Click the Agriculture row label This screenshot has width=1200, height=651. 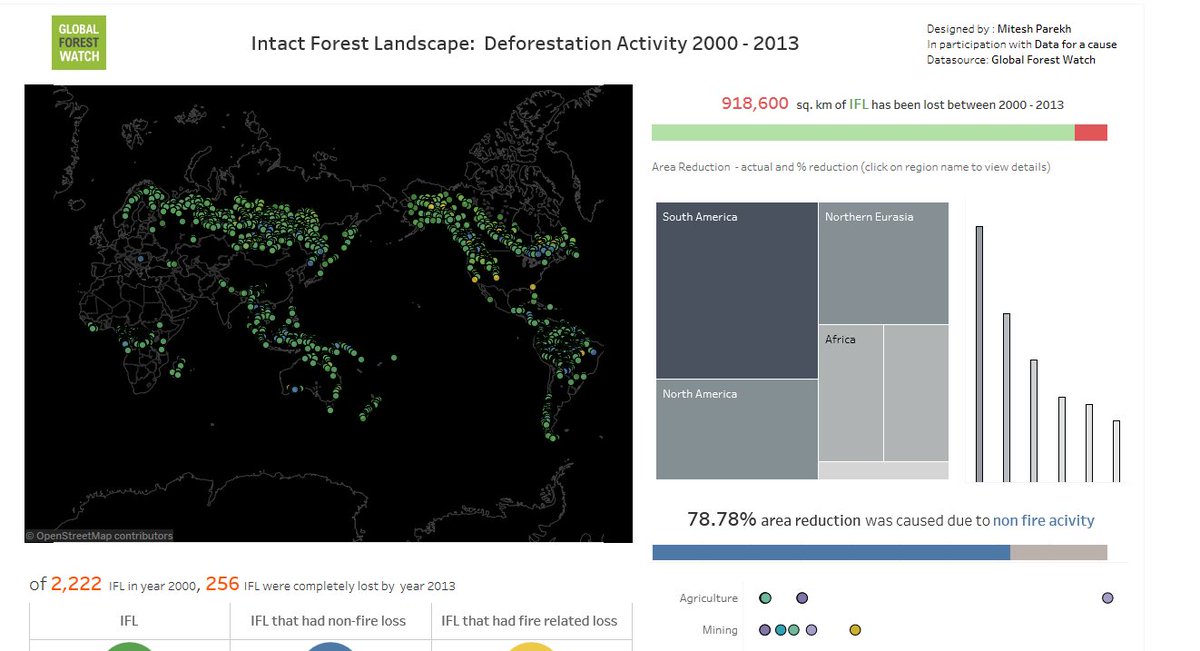708,598
